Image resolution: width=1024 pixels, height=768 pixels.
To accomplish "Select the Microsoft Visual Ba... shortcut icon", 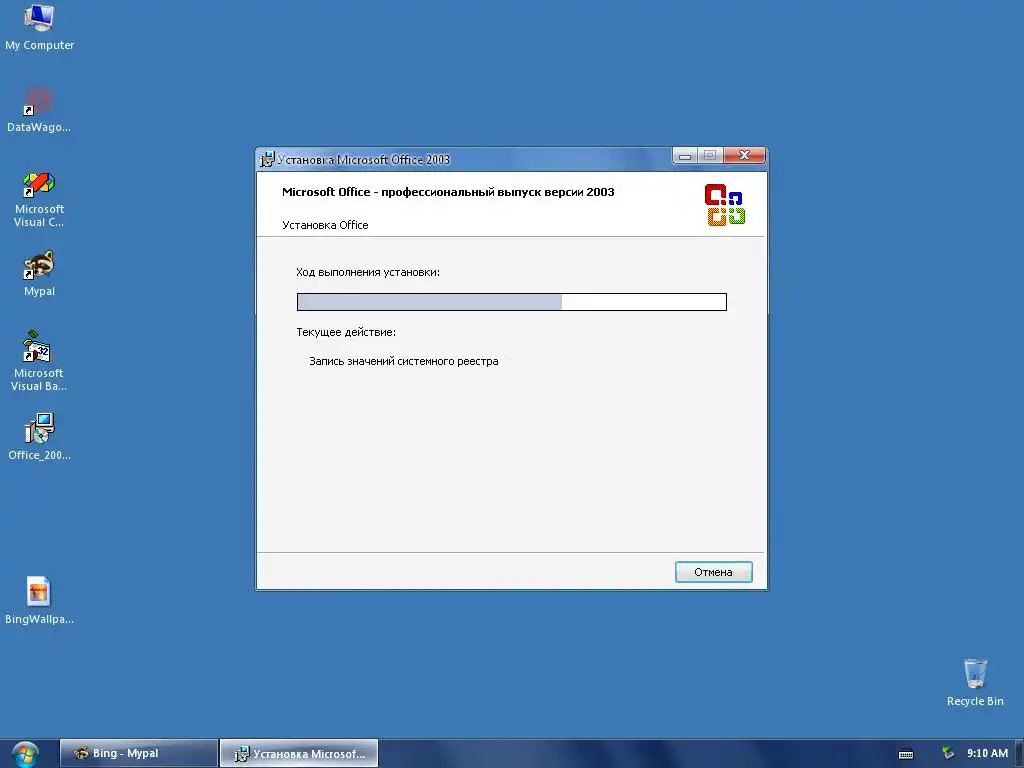I will click(39, 362).
